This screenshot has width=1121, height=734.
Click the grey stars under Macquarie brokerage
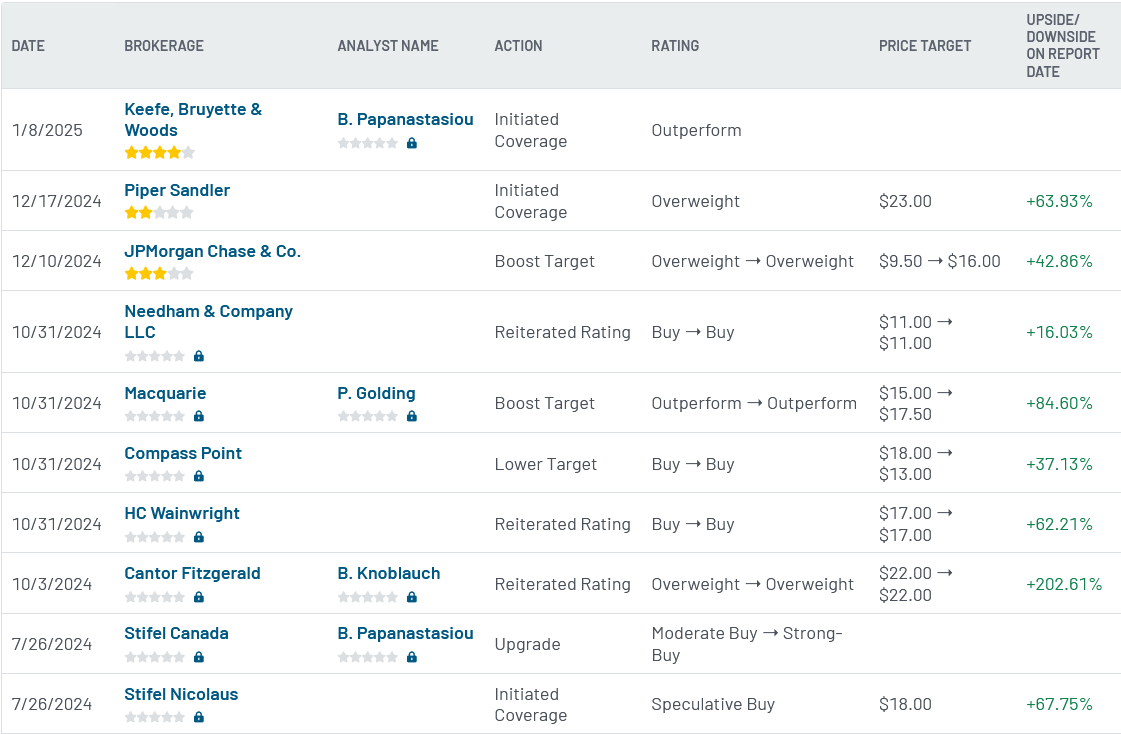(x=154, y=416)
